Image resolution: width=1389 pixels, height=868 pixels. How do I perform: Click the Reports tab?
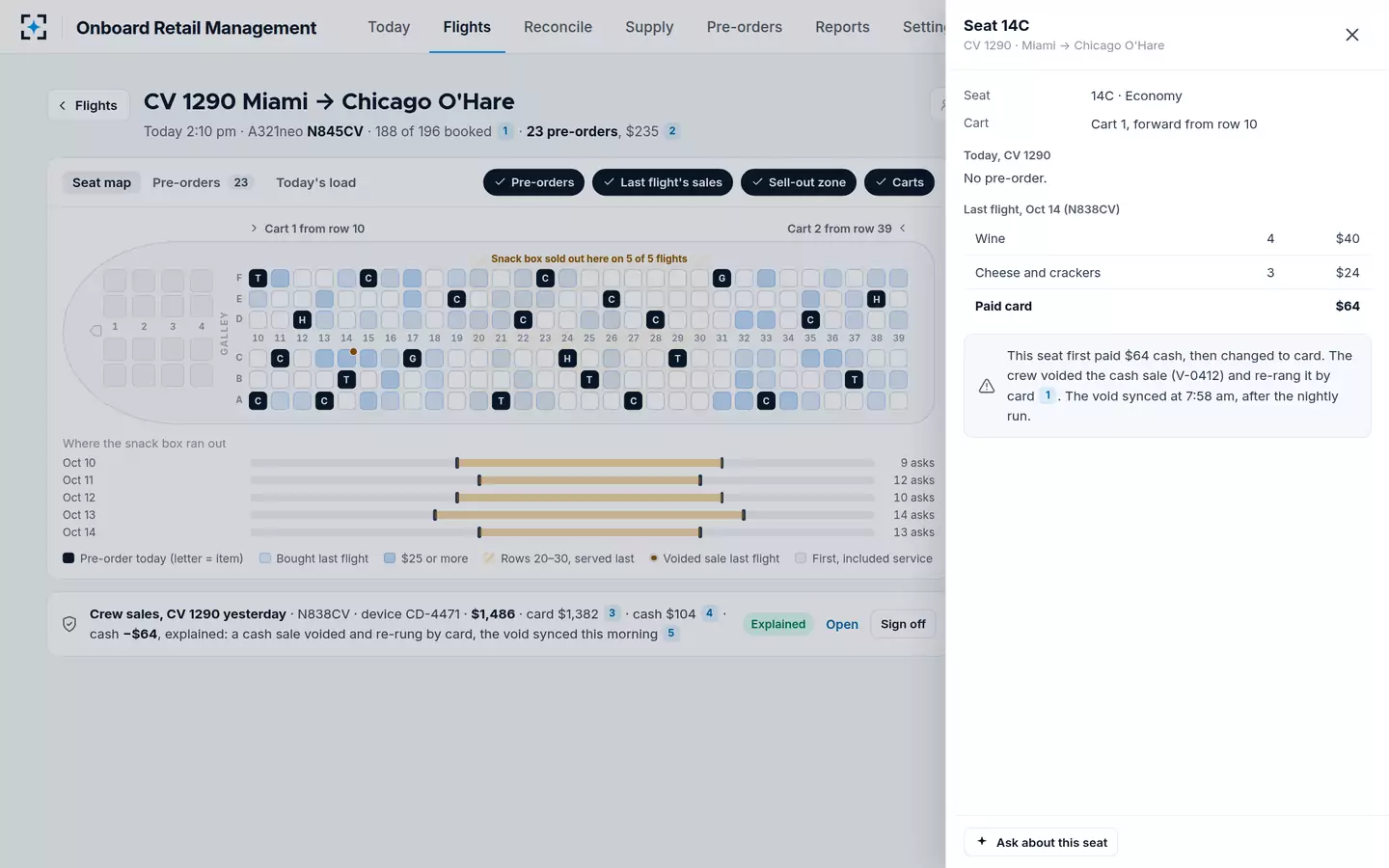pyautogui.click(x=842, y=27)
